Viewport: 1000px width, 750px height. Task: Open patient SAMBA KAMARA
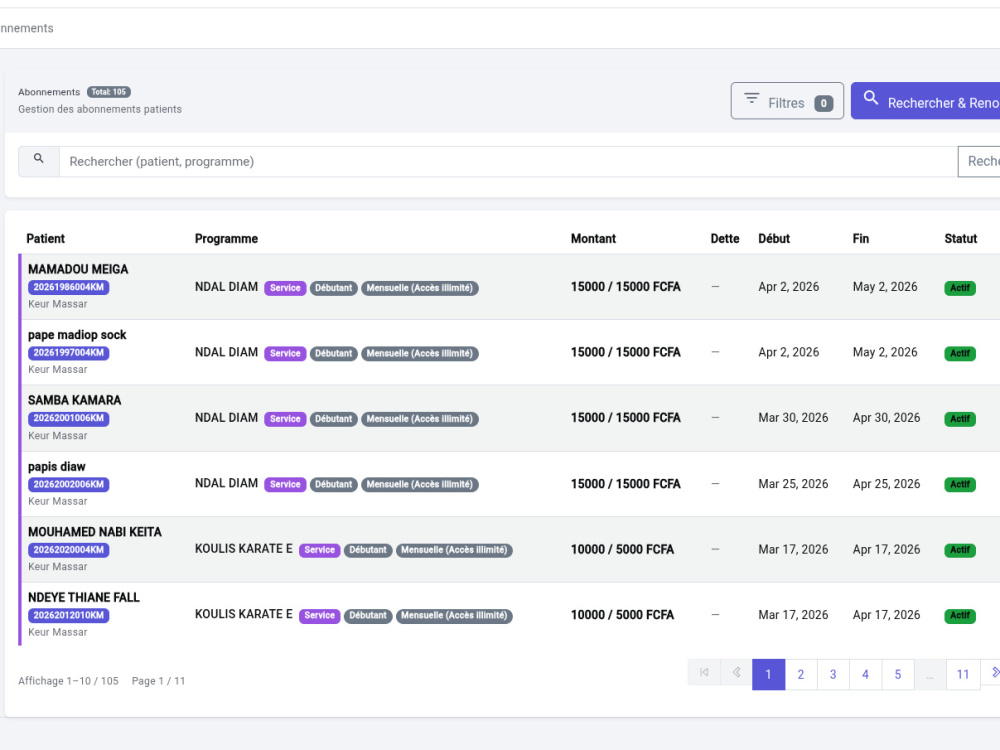(x=75, y=401)
